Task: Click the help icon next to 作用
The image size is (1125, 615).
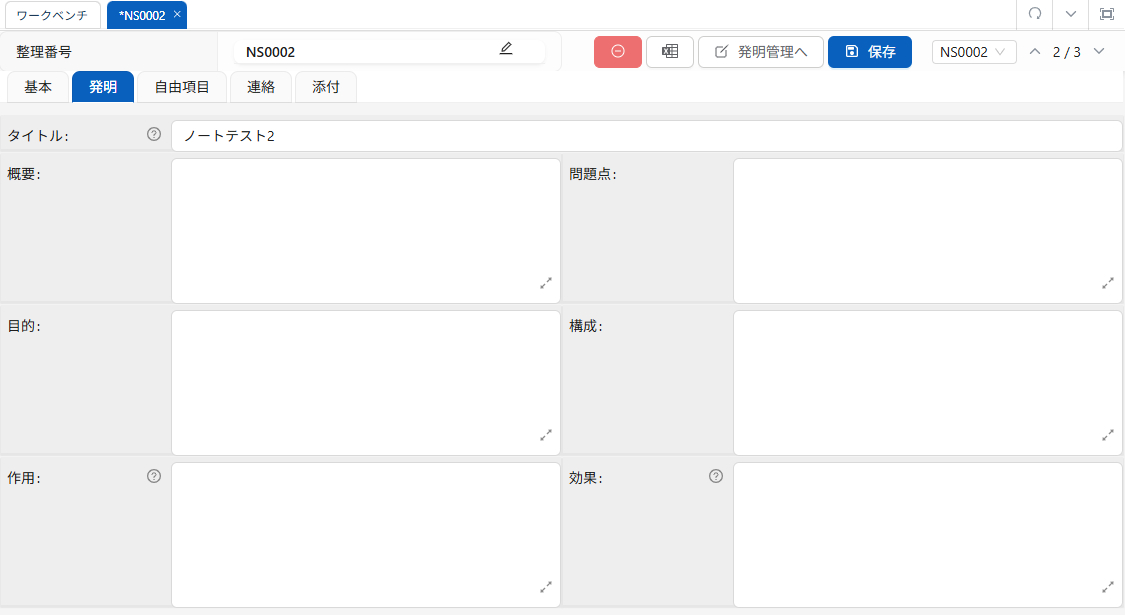Action: [x=154, y=476]
